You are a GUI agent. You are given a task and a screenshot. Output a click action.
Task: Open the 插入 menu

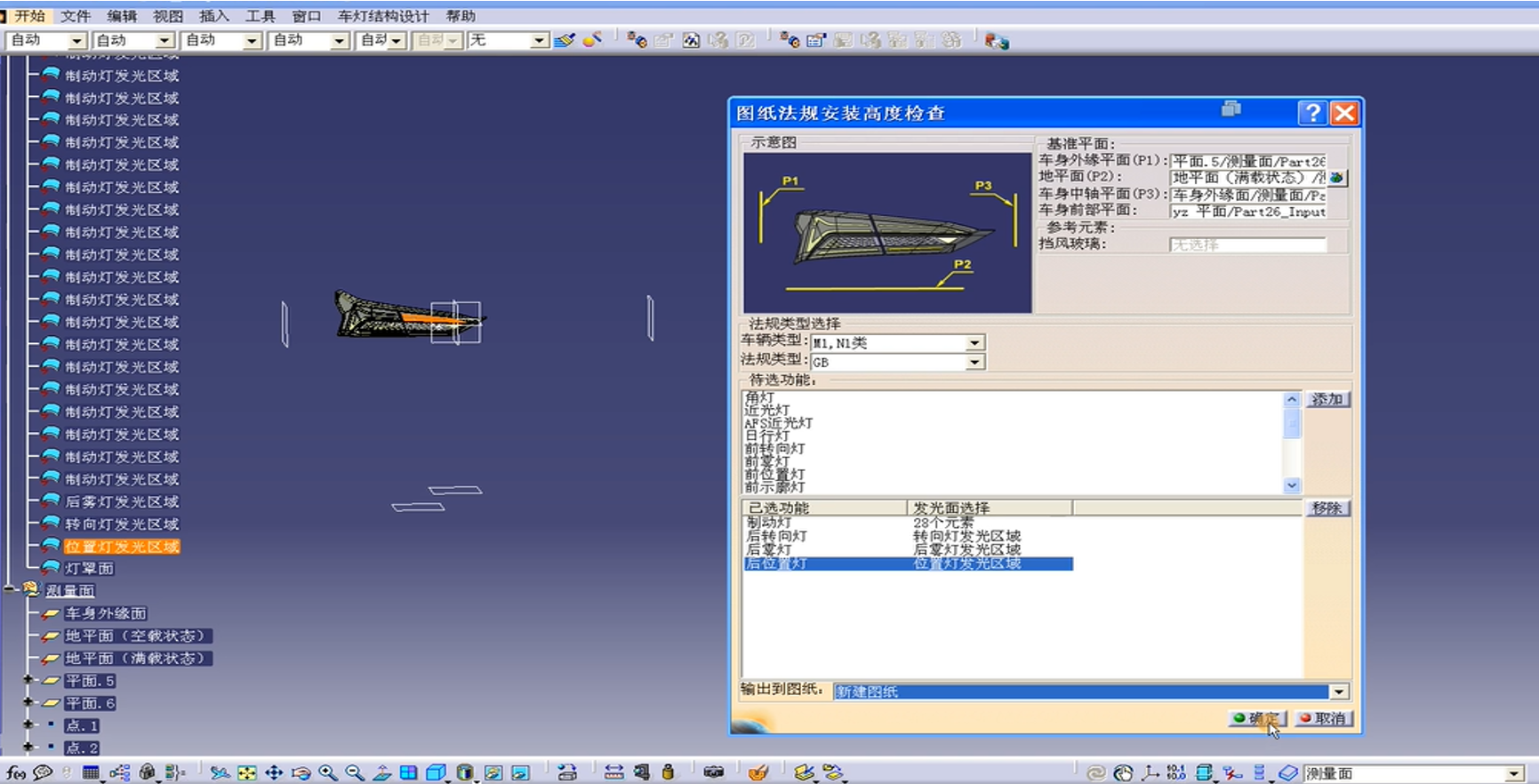point(213,16)
